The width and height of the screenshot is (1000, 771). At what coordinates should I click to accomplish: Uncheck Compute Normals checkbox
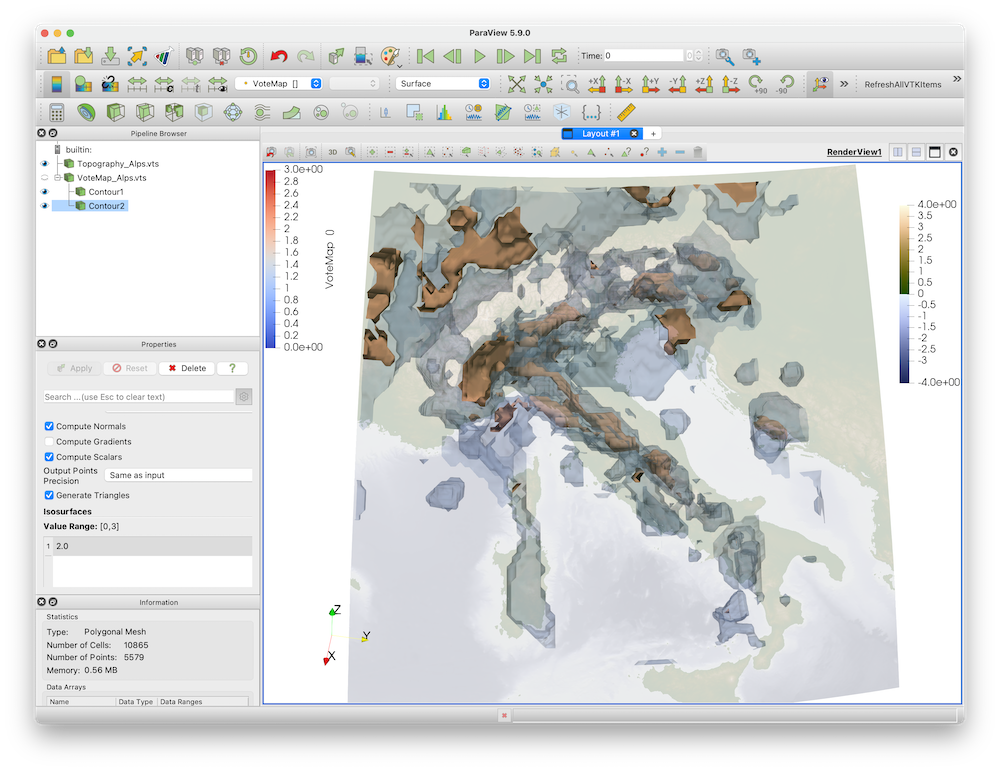tap(49, 427)
